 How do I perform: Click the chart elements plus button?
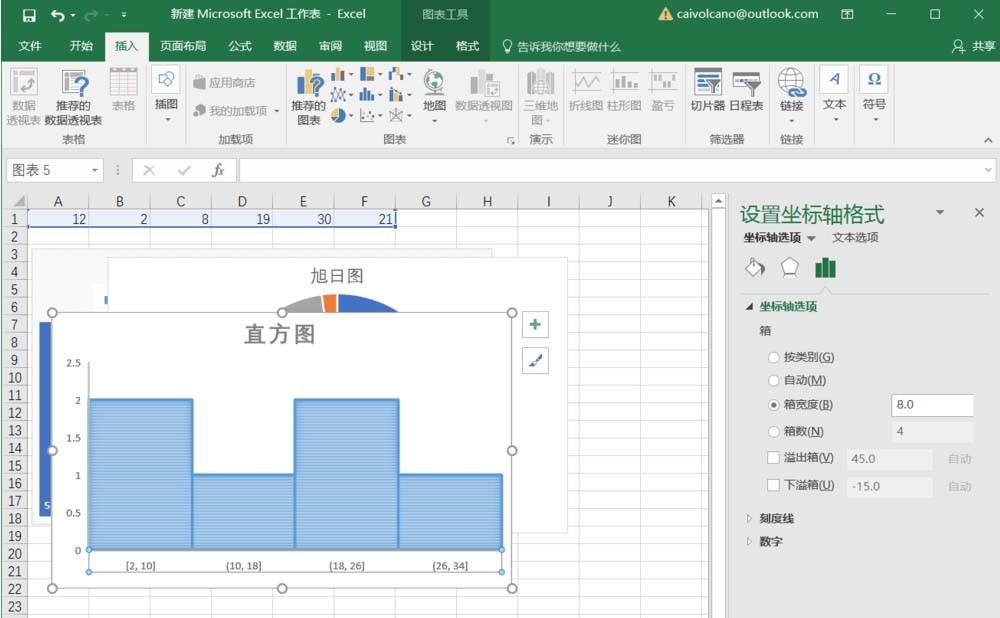click(x=535, y=325)
